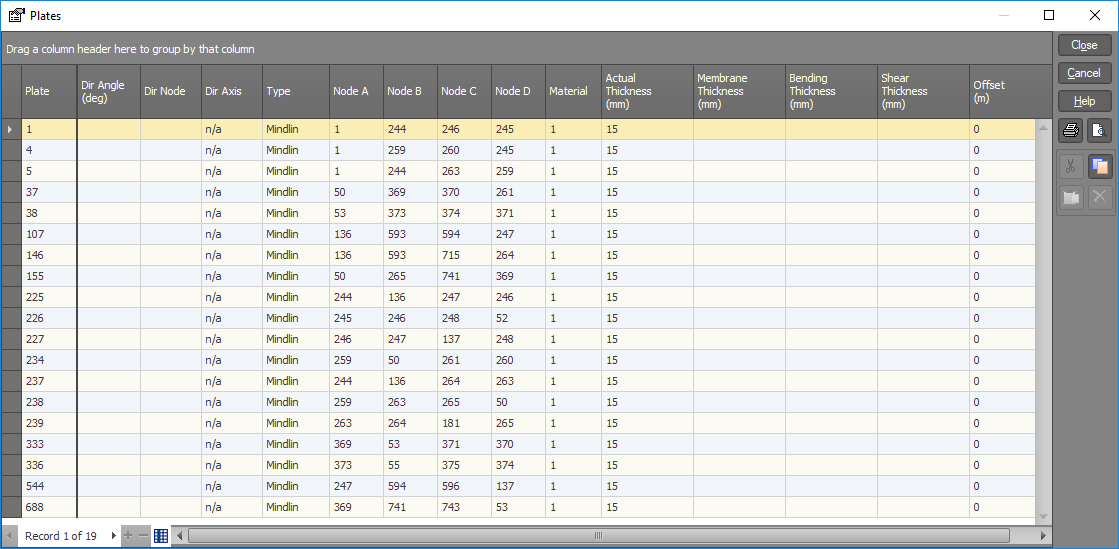The width and height of the screenshot is (1119, 549).
Task: Click Actual Thickness (mm) column header
Action: coord(647,91)
